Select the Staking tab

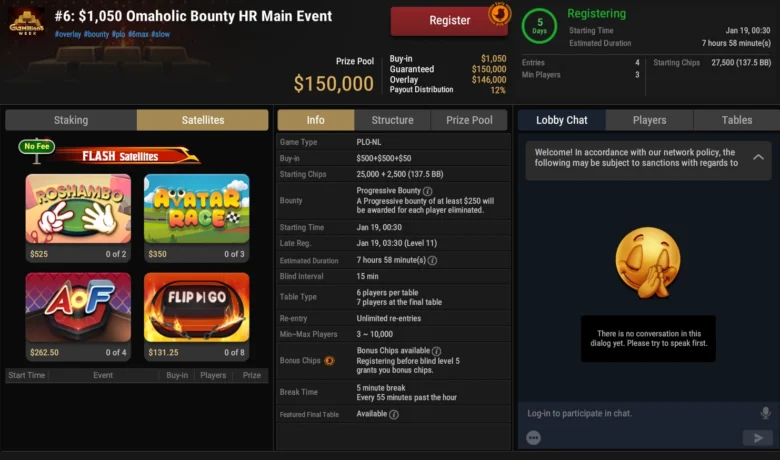(71, 120)
